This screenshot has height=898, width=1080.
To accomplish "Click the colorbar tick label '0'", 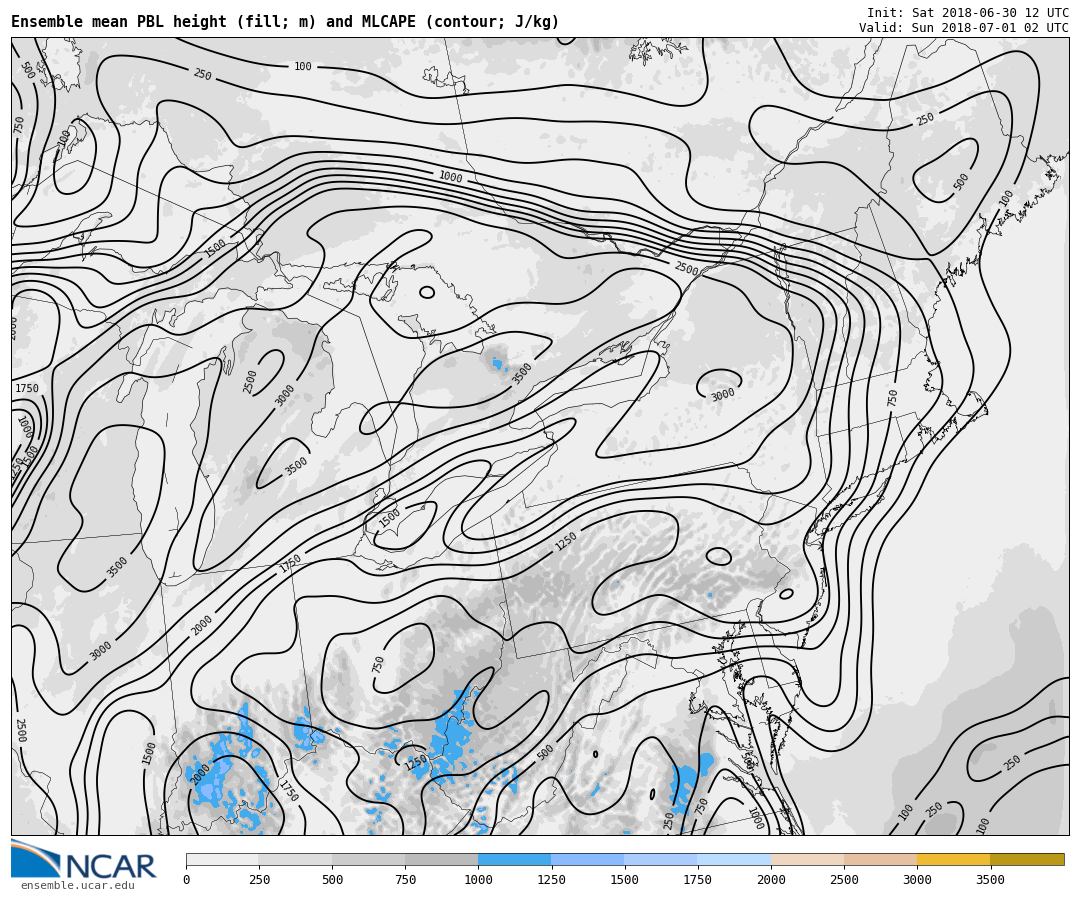I will coord(187,879).
